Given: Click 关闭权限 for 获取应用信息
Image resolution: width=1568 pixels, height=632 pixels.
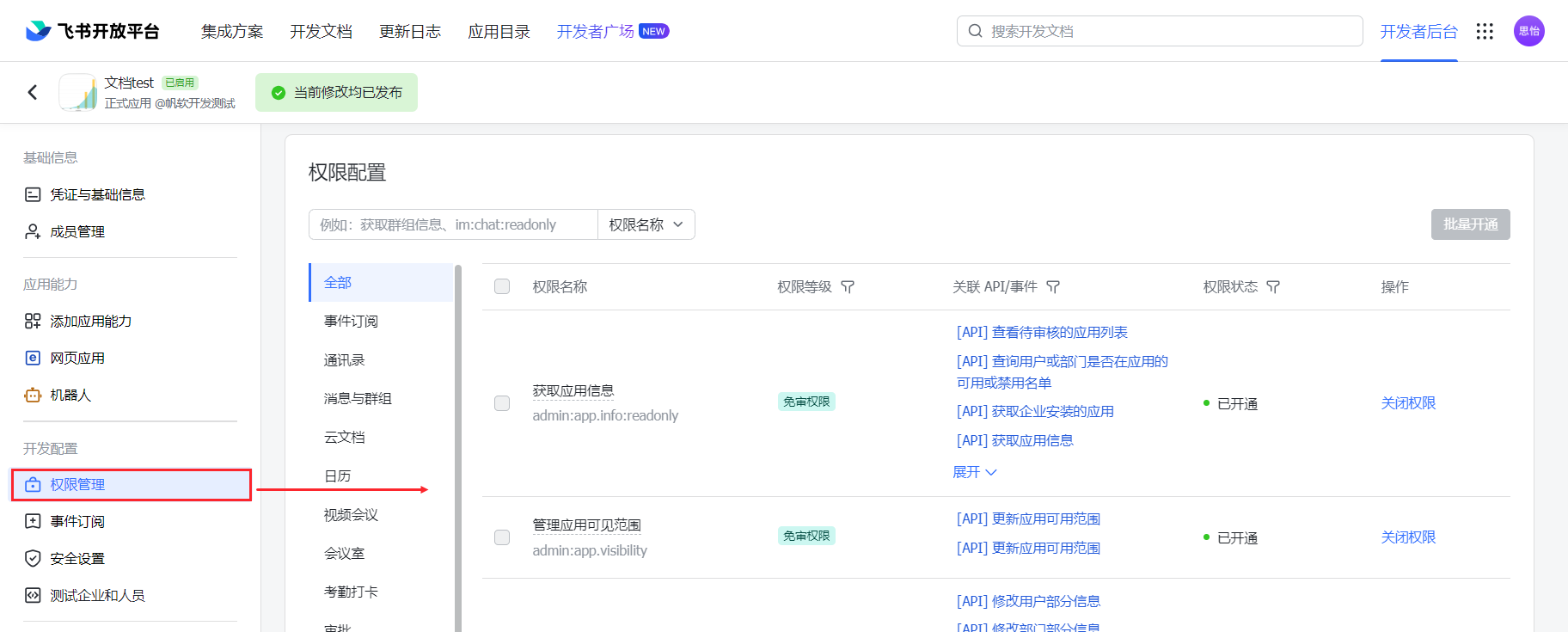Looking at the screenshot, I should coord(1408,403).
